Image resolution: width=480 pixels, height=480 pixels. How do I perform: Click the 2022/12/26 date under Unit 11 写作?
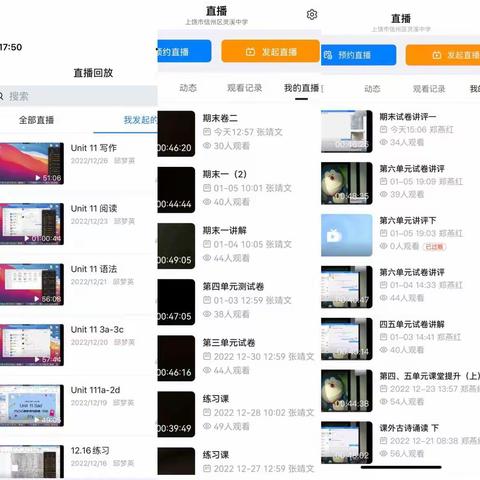point(89,161)
